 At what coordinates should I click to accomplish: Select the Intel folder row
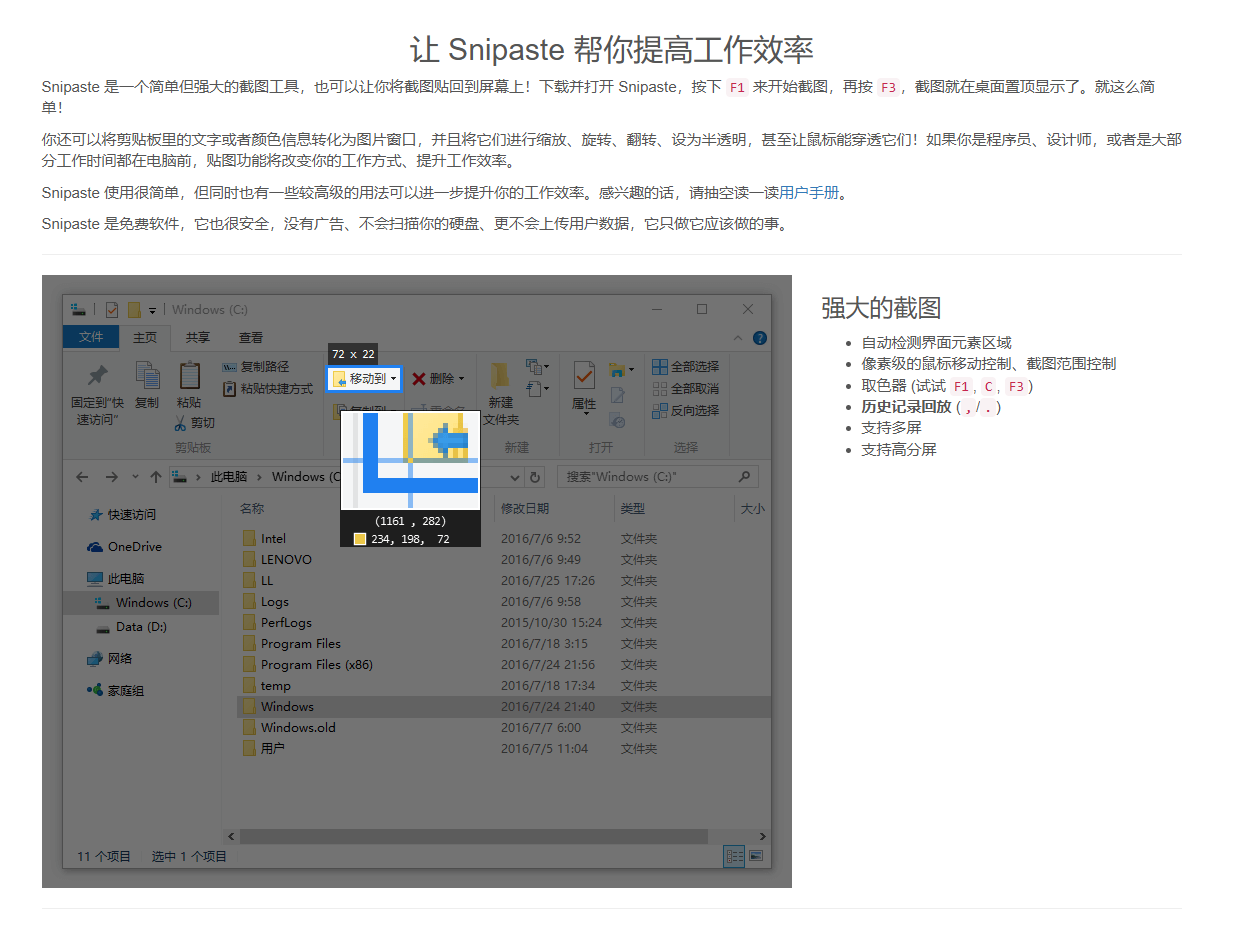(x=503, y=539)
